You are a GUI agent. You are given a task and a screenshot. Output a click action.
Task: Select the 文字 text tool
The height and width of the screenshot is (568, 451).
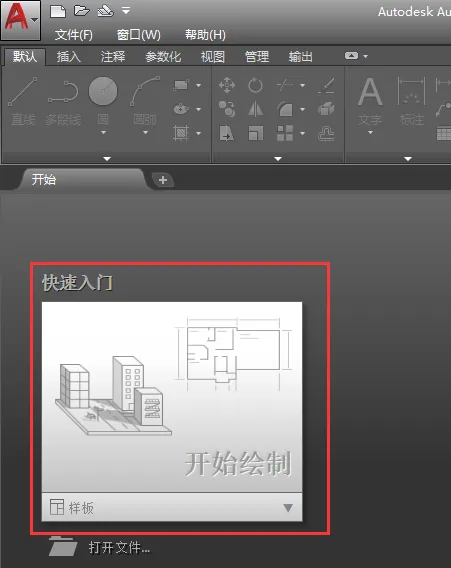coord(370,101)
